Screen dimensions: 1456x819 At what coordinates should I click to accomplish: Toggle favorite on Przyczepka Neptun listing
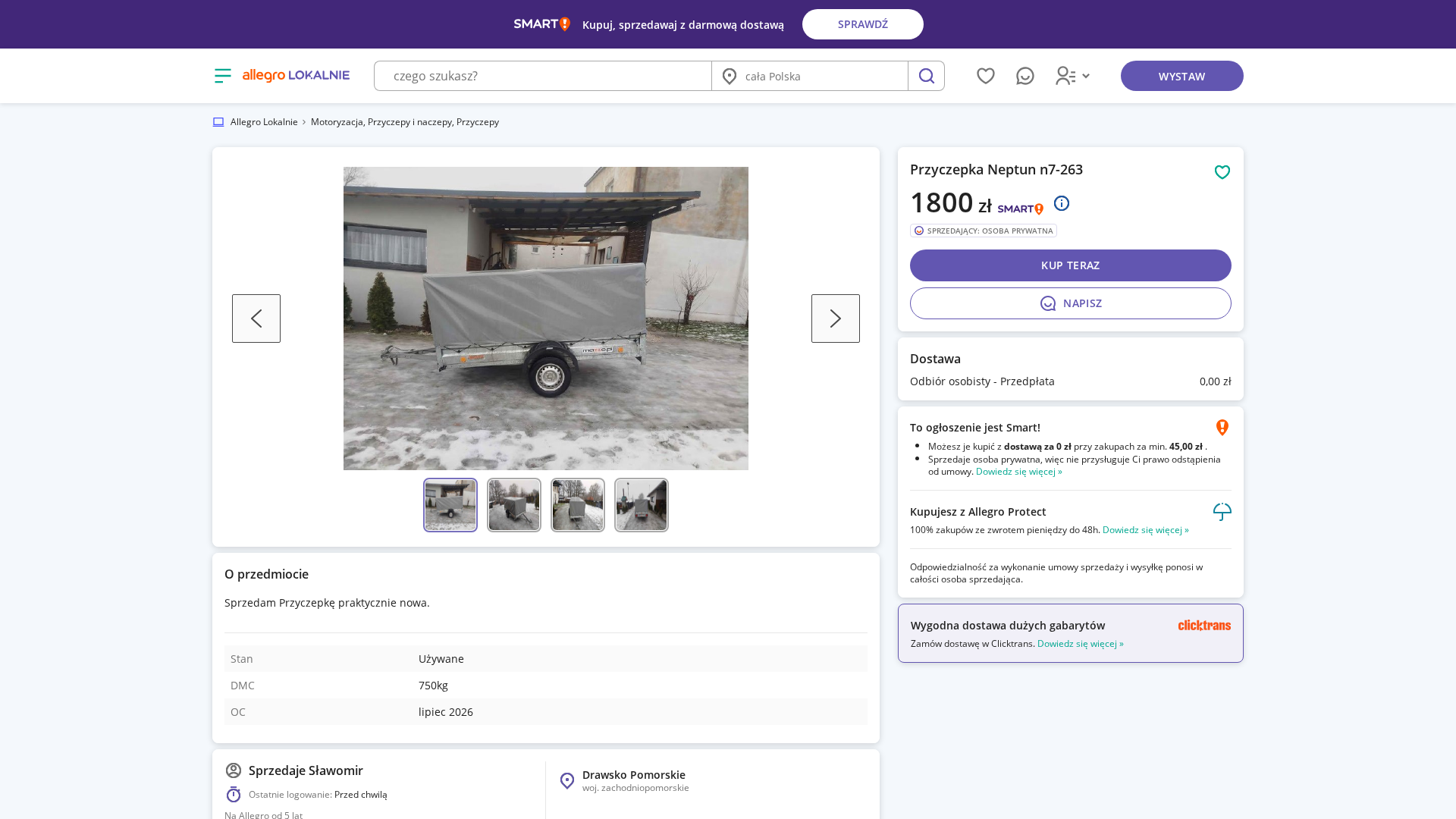click(x=1222, y=172)
